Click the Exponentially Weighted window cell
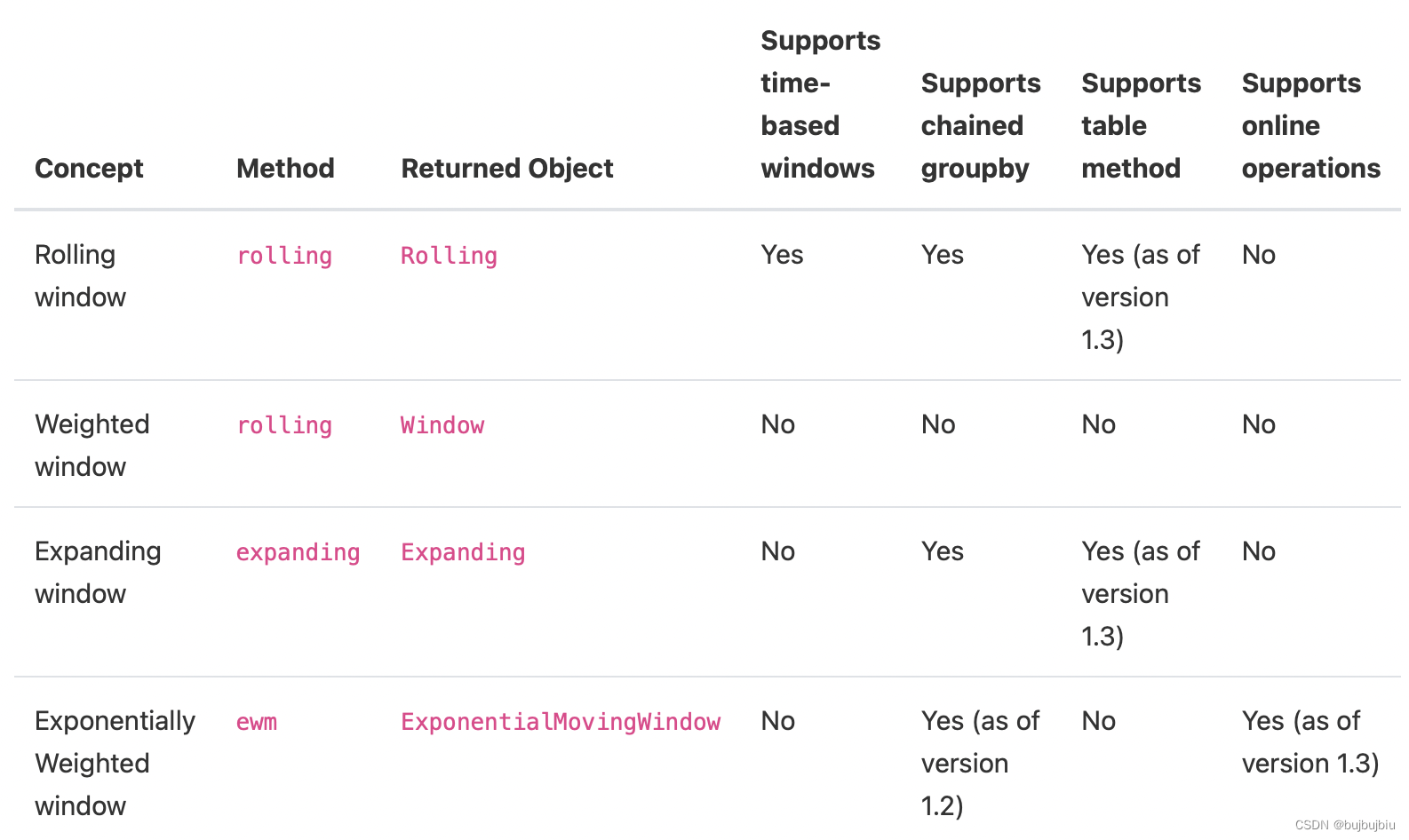The width and height of the screenshot is (1409, 840). point(114,763)
